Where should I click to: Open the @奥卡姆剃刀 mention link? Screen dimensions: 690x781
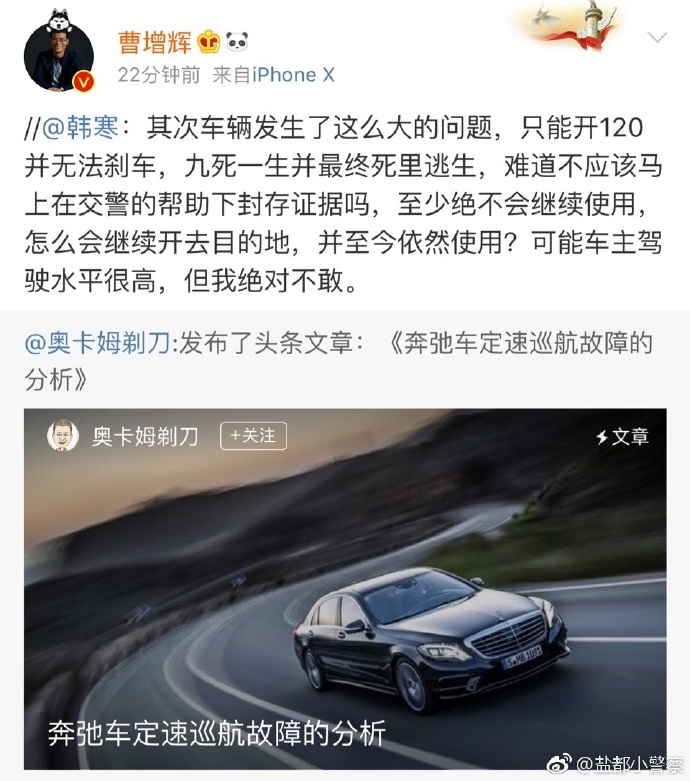point(98,343)
